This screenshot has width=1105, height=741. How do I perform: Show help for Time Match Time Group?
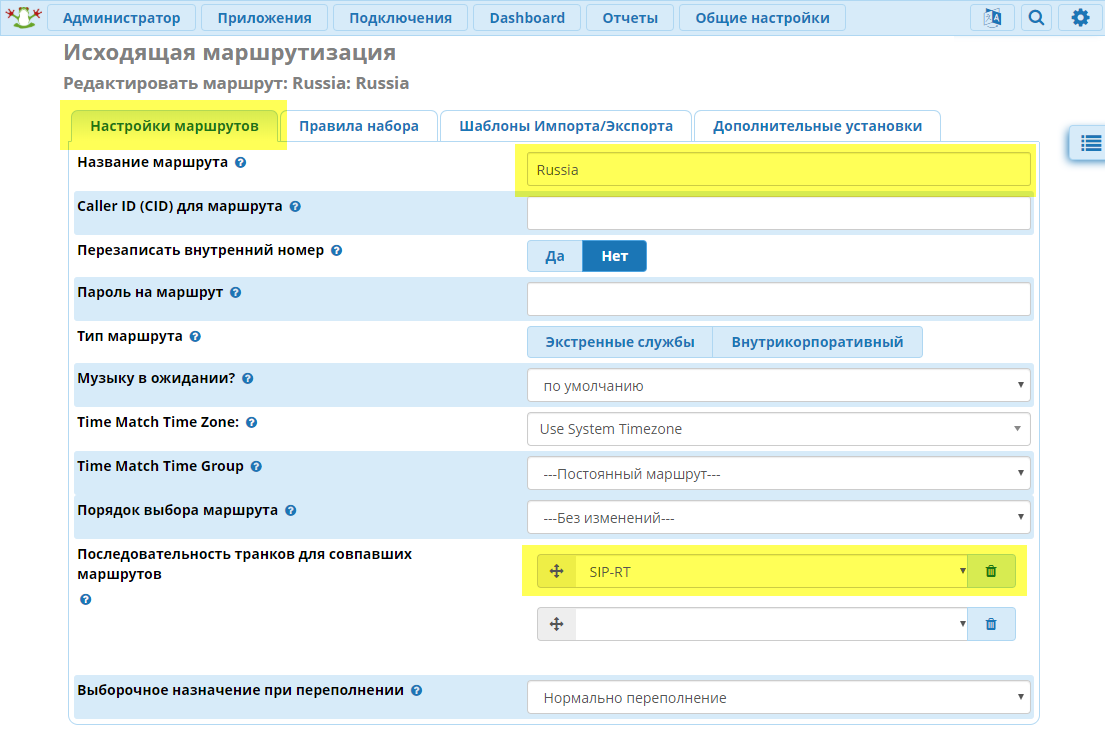pos(256,466)
